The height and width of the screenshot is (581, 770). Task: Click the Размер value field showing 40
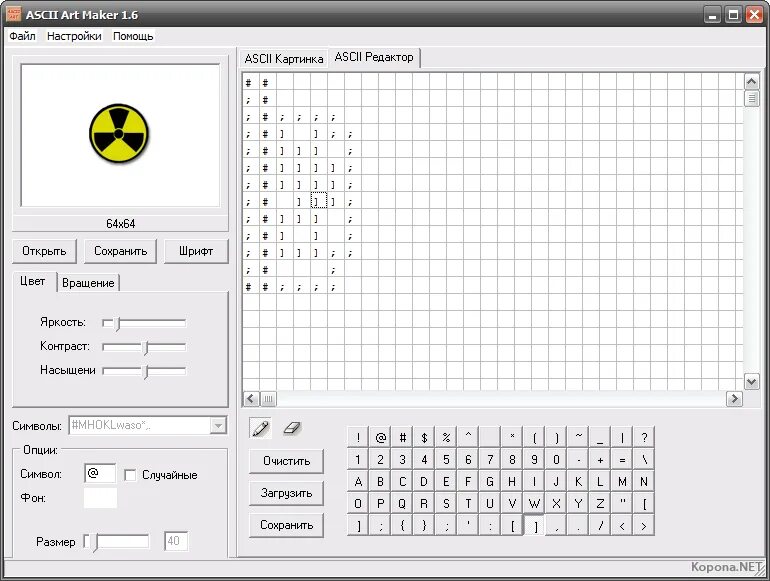click(175, 541)
